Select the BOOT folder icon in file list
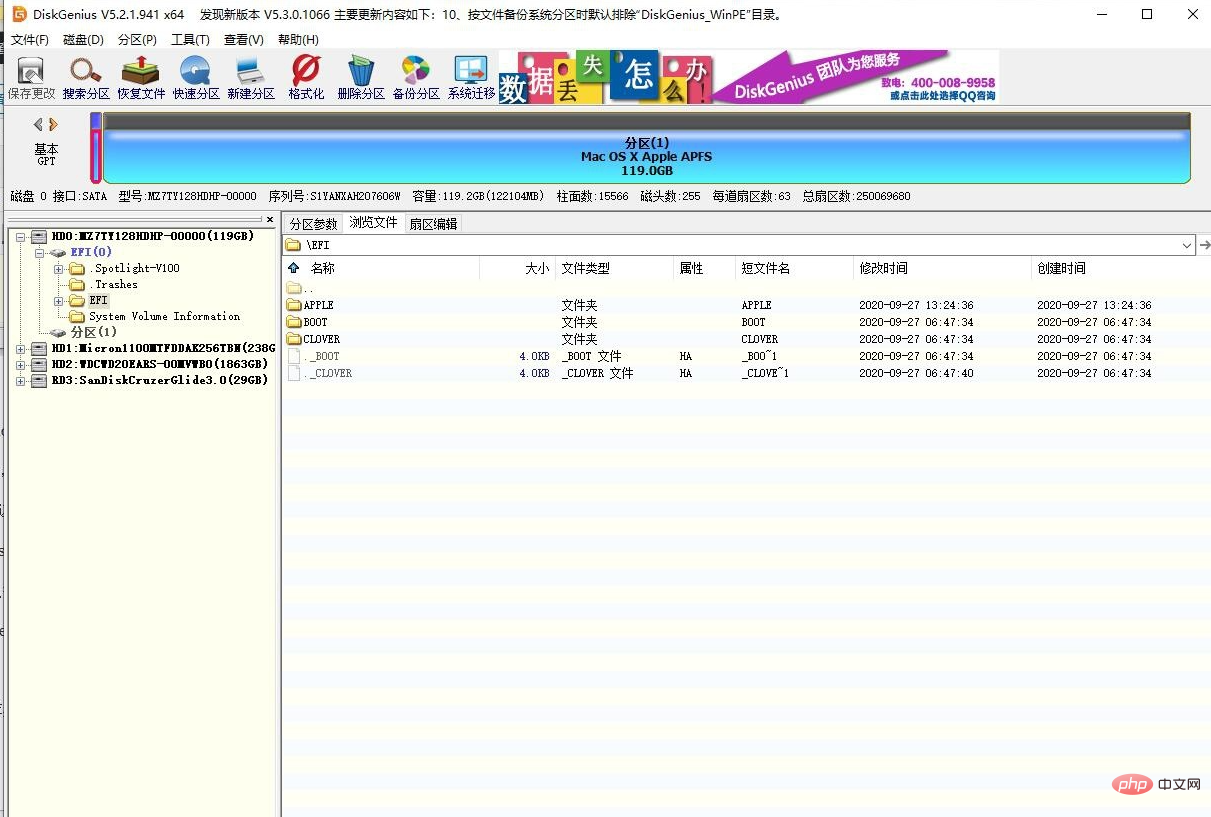This screenshot has height=817, width=1211. click(294, 322)
